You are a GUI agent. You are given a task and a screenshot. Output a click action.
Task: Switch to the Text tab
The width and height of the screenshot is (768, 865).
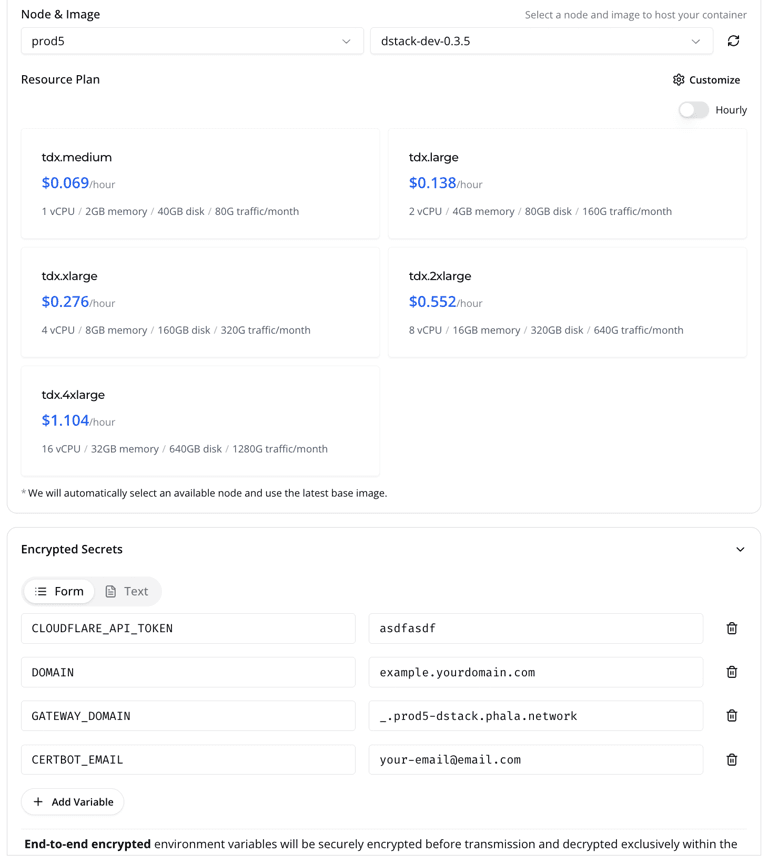coord(127,591)
